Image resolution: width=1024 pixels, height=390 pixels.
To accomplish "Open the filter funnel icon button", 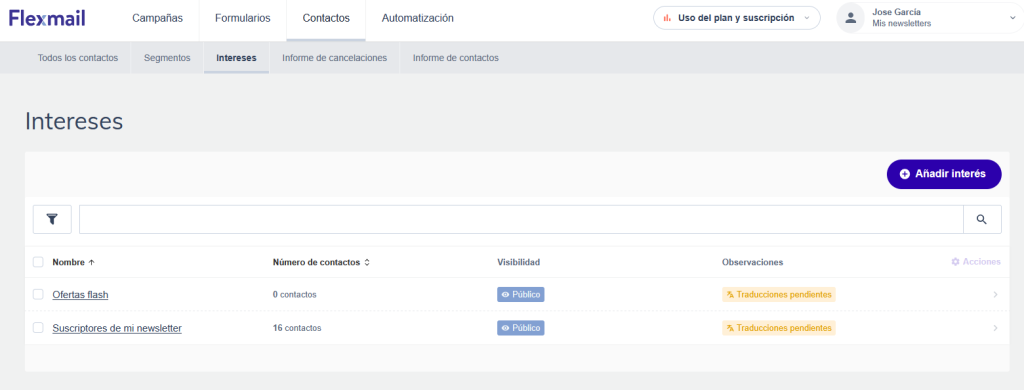I will pos(52,219).
